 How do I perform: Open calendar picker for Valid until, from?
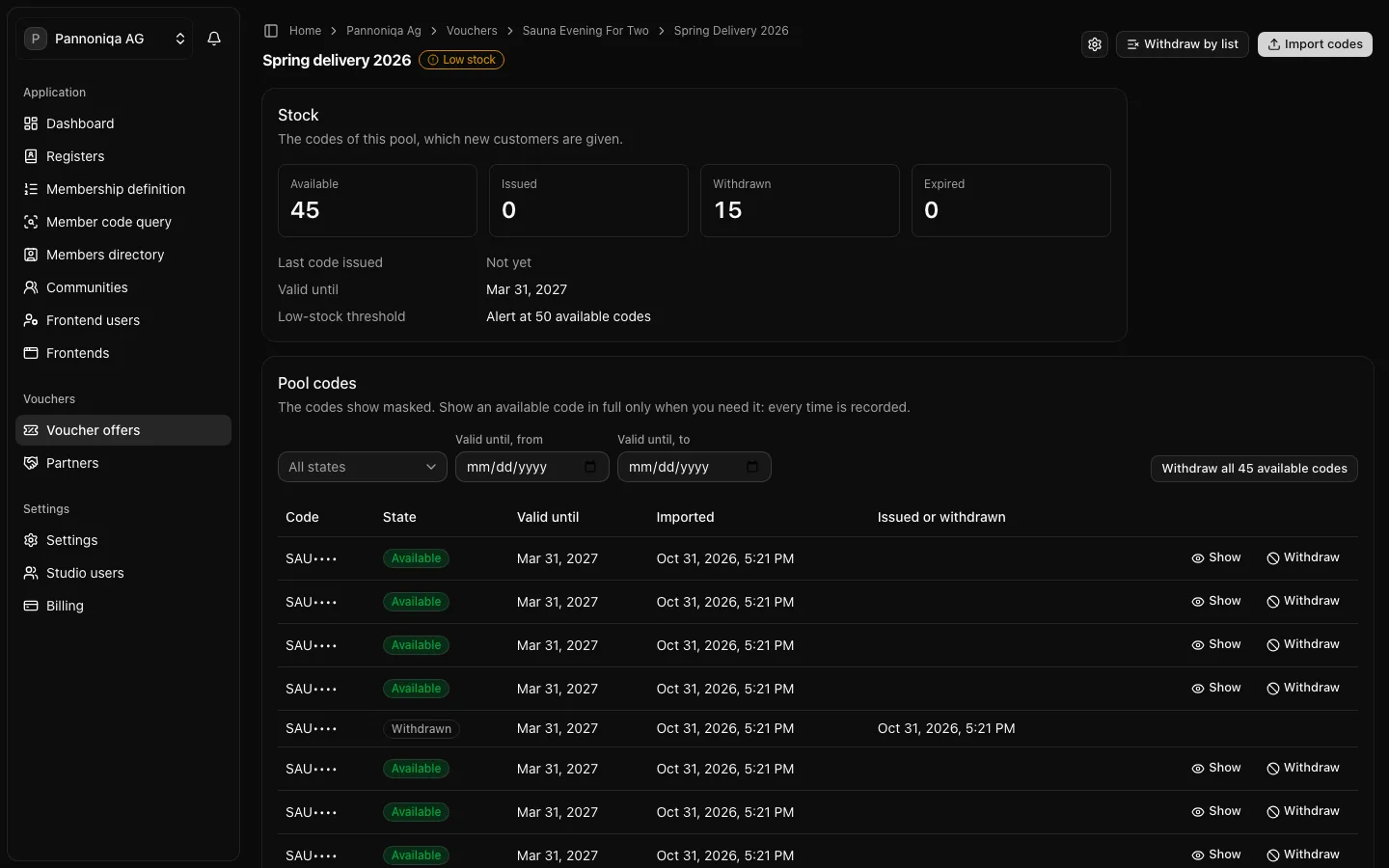[x=590, y=467]
